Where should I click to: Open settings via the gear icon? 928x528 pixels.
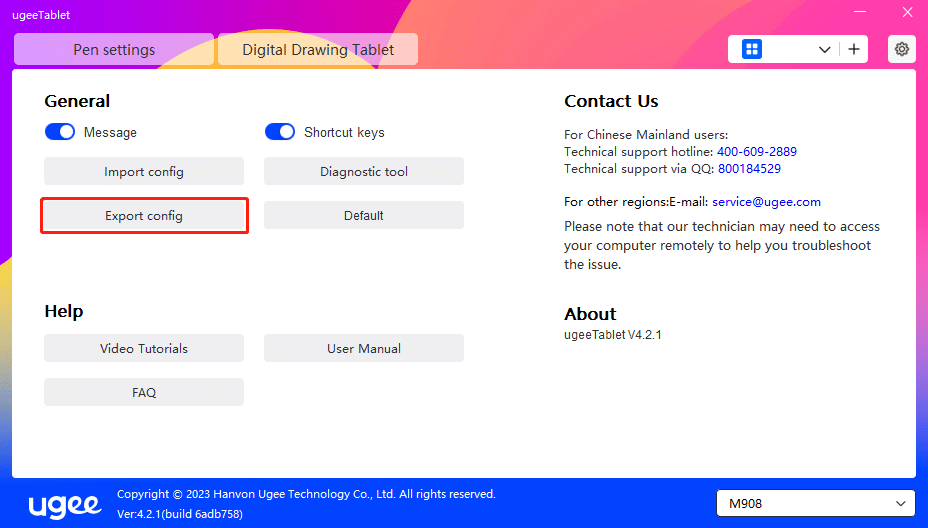click(x=901, y=49)
